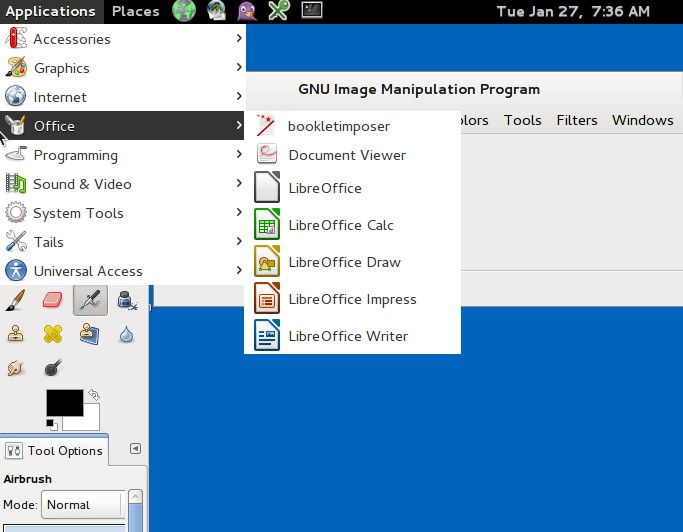Expand the Internet submenu
This screenshot has width=683, height=532.
coord(122,97)
